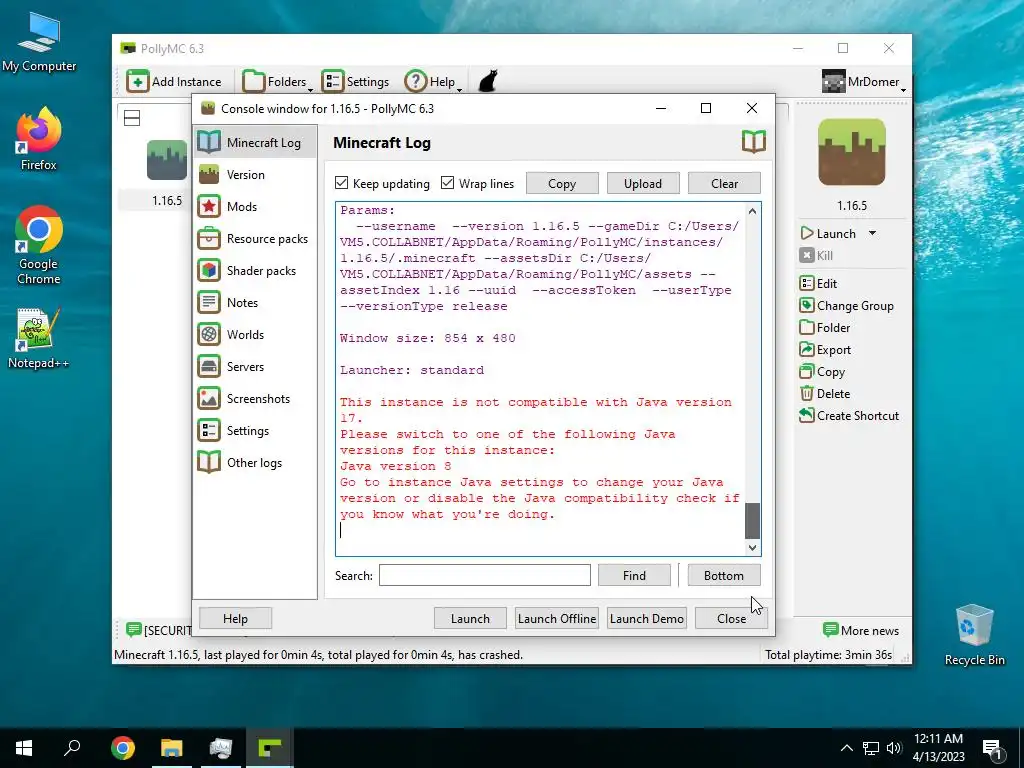Click the Find button
This screenshot has width=1024, height=768.
click(x=634, y=575)
